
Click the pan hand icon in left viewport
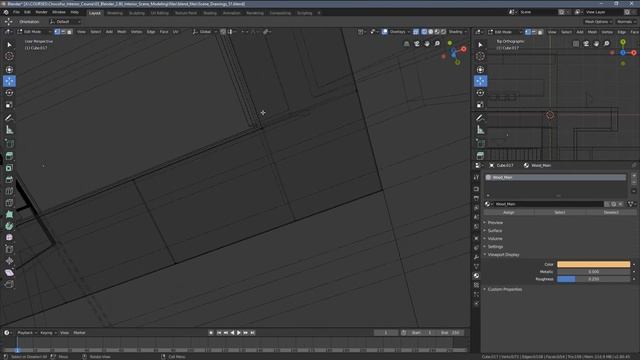tap(427, 43)
